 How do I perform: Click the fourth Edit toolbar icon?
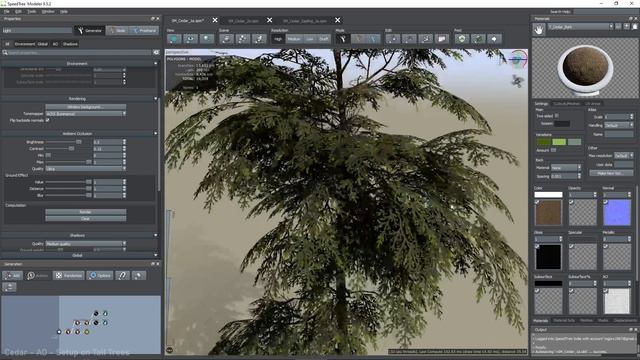coord(442,39)
